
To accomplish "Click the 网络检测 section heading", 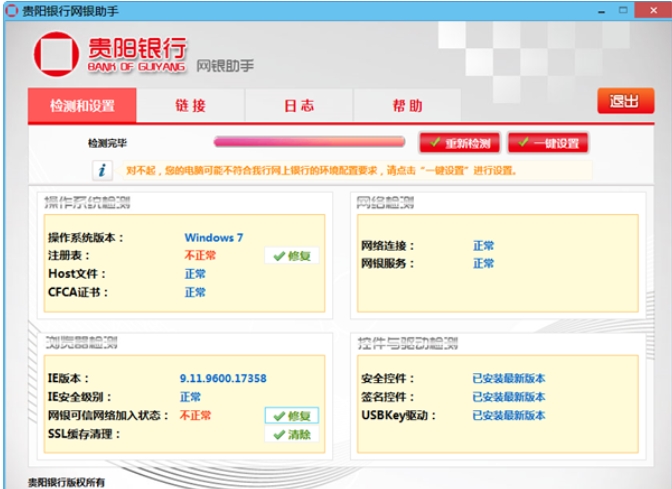I will 385,203.
